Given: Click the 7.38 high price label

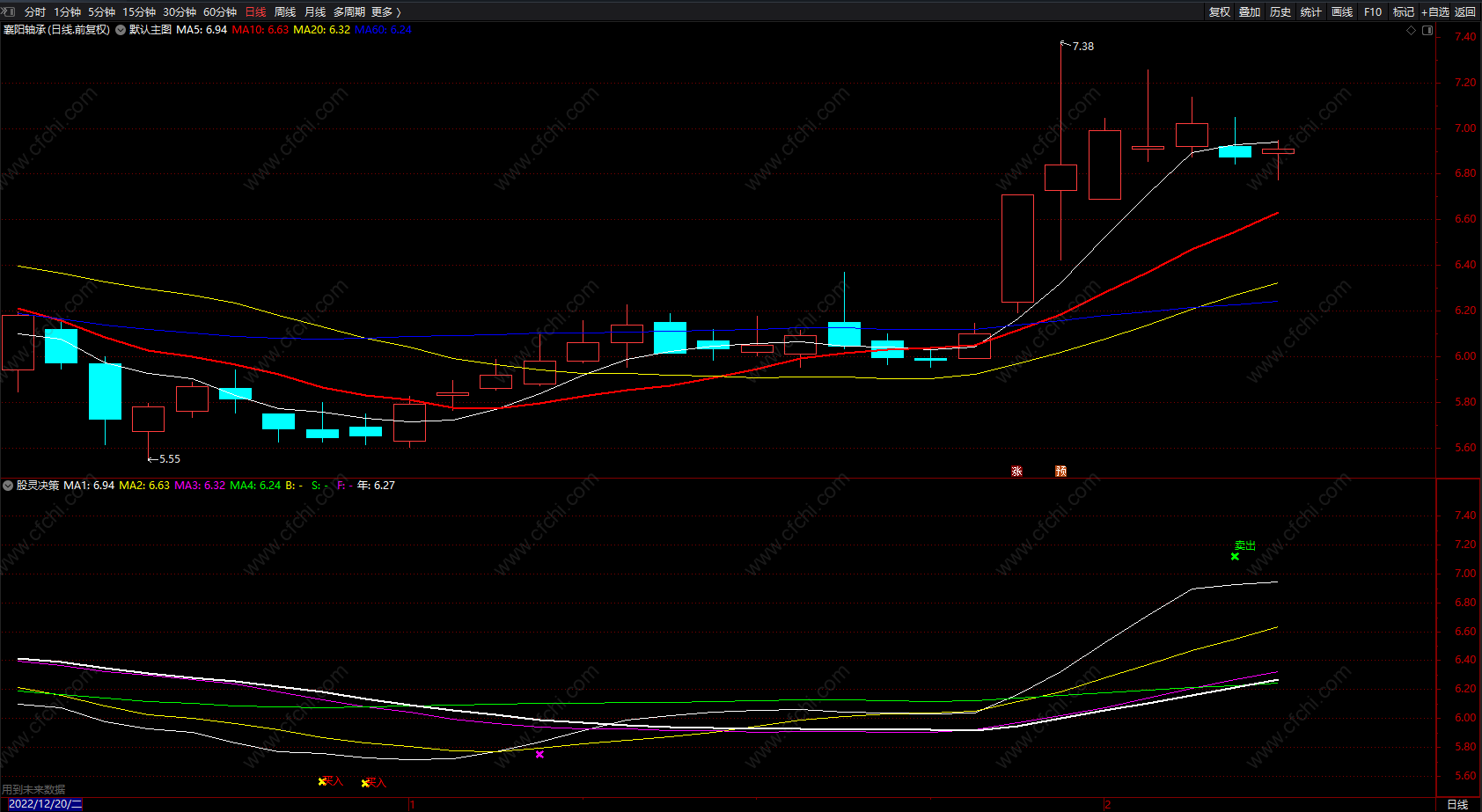Looking at the screenshot, I should coord(1083,47).
